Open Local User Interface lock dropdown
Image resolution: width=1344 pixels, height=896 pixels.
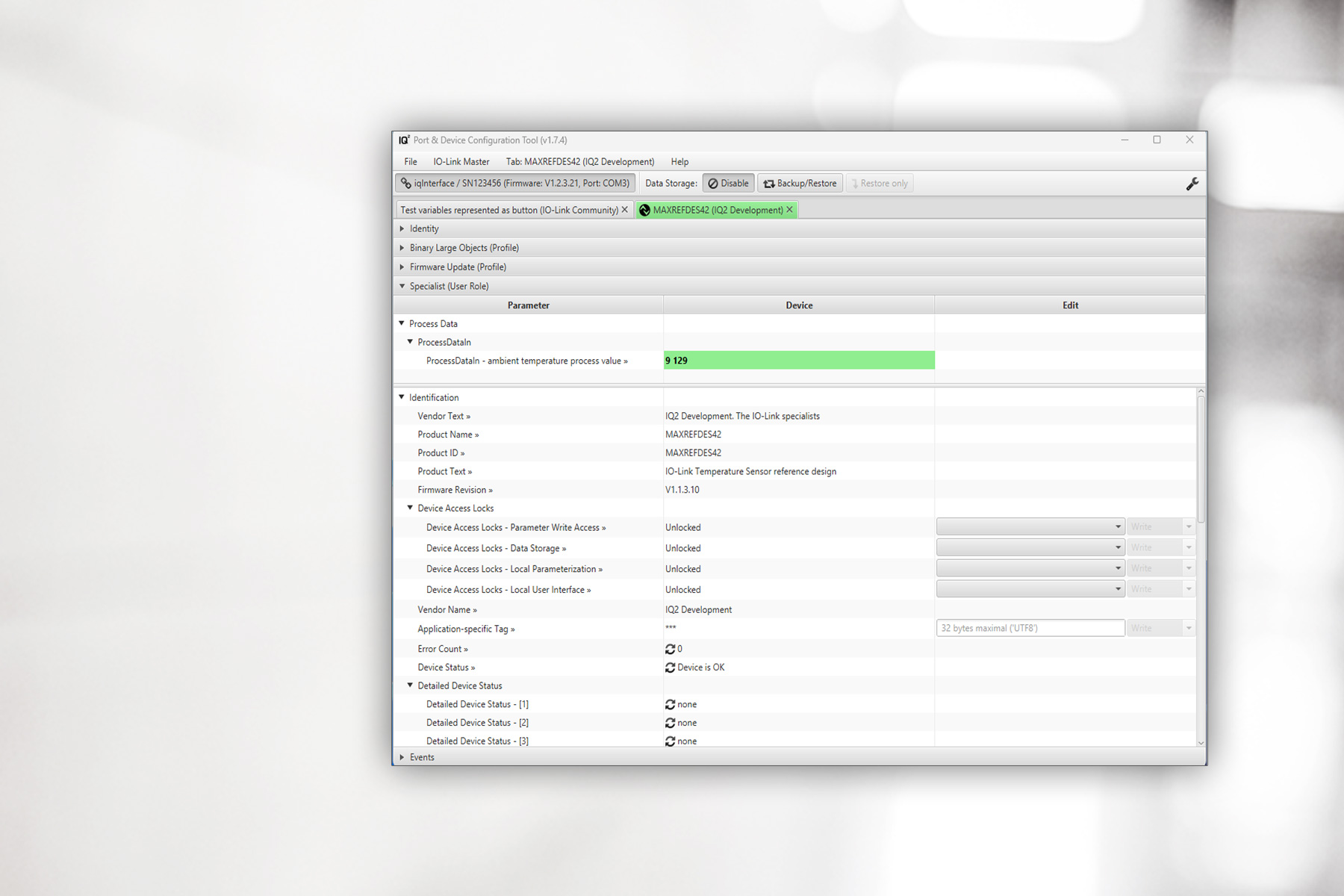pos(1030,589)
